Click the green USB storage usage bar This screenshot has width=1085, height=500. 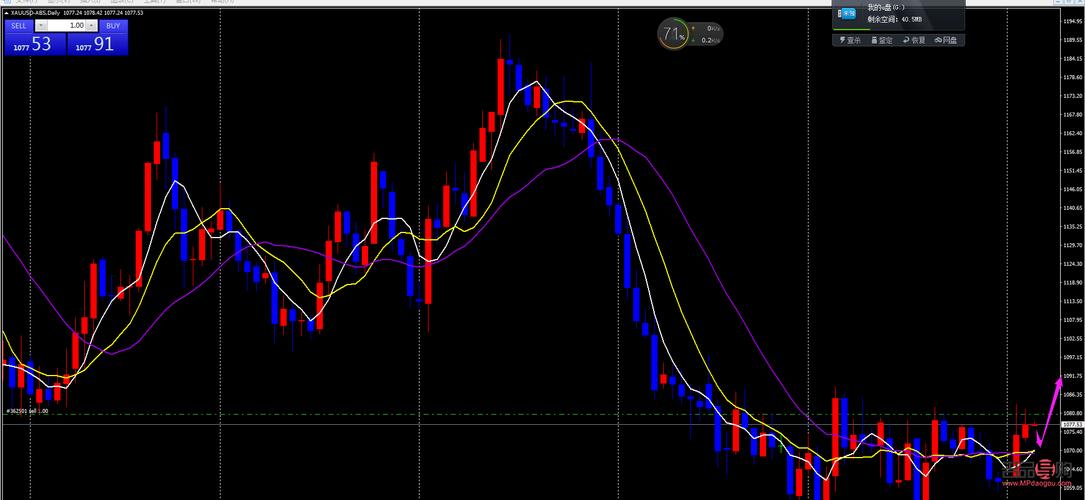(x=852, y=29)
